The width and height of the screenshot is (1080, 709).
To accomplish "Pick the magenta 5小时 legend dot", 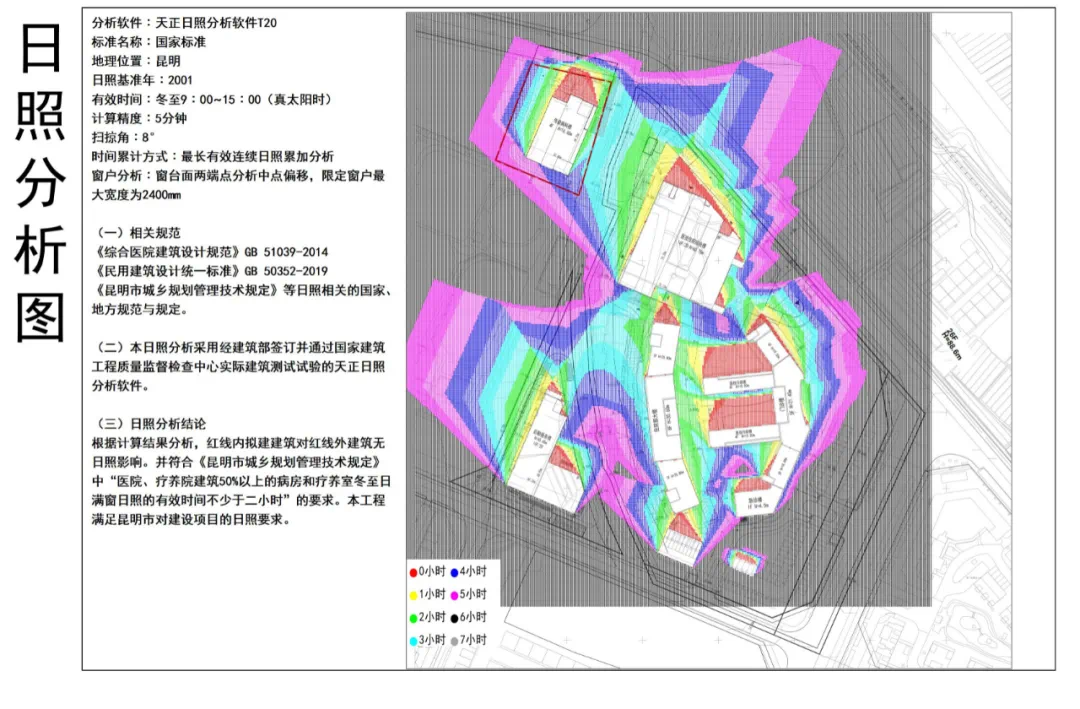I will pyautogui.click(x=455, y=595).
